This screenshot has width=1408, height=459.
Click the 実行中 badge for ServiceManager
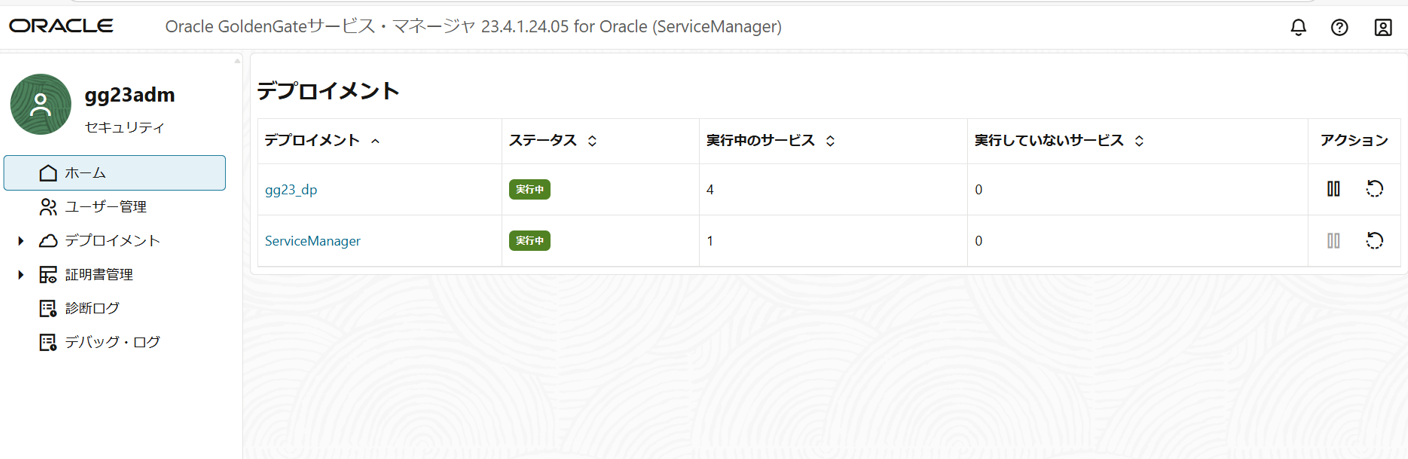coord(530,241)
